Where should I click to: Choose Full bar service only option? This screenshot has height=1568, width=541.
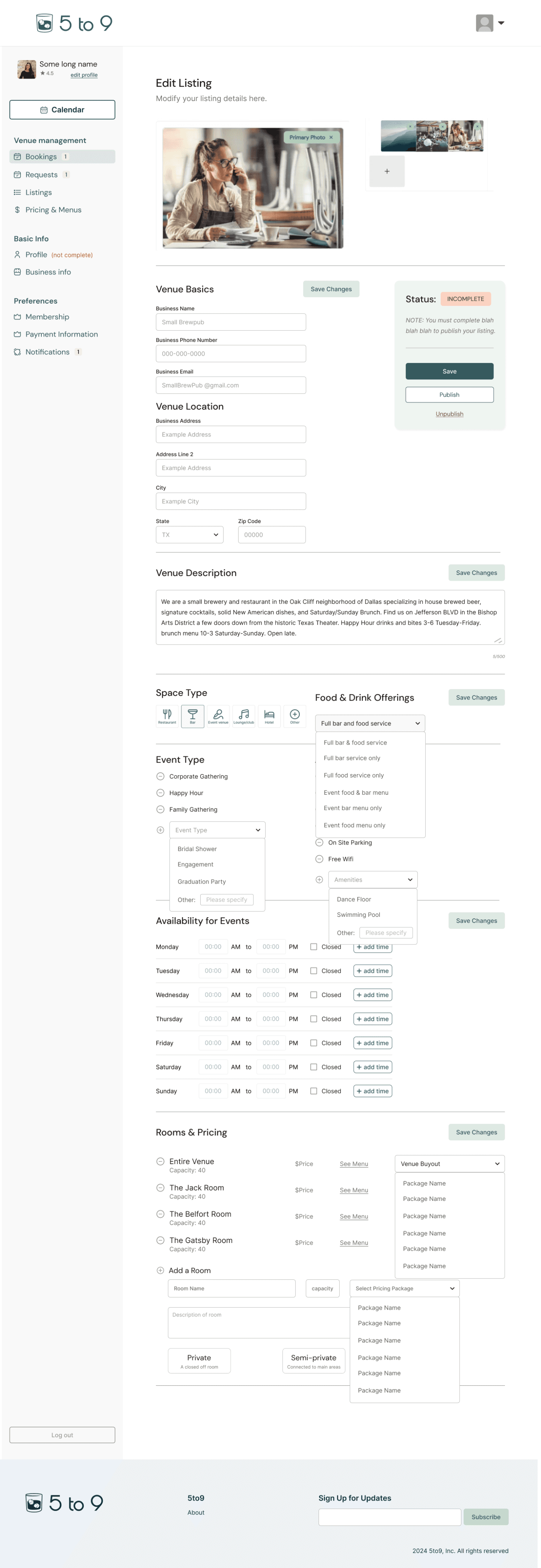352,758
